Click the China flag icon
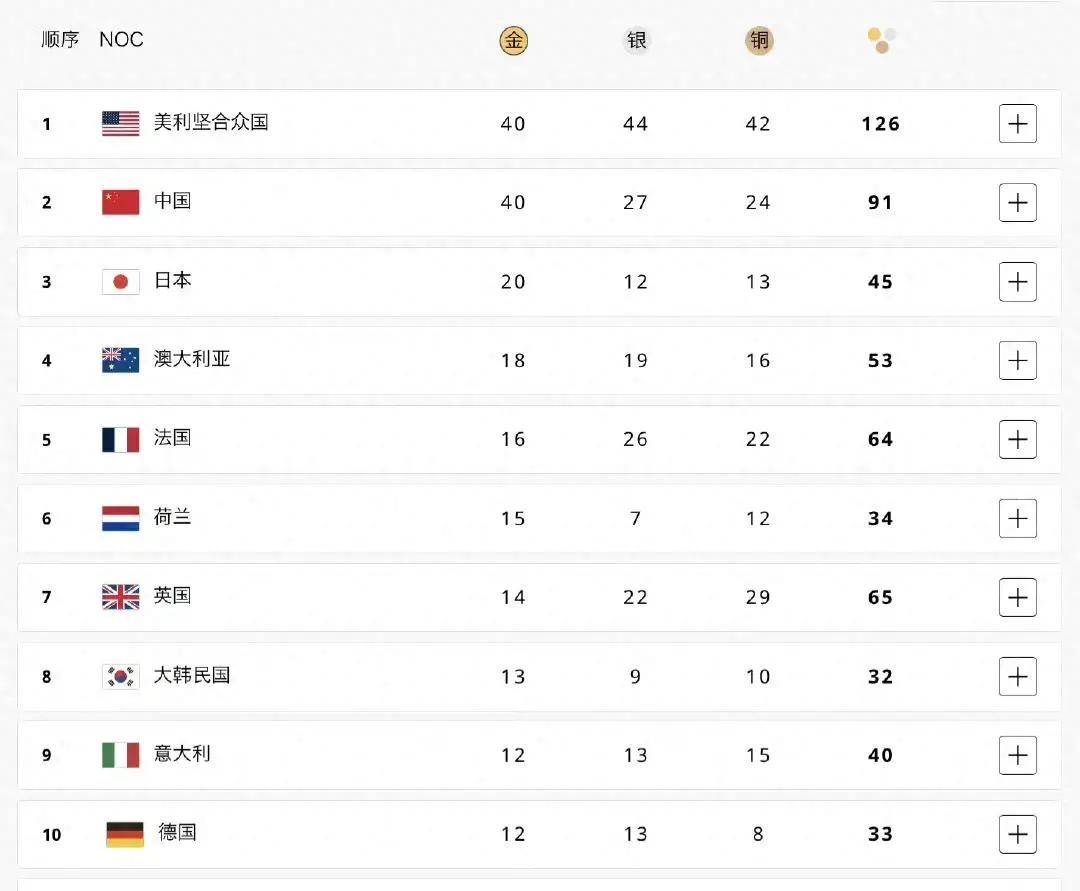This screenshot has height=891, width=1080. [x=121, y=203]
